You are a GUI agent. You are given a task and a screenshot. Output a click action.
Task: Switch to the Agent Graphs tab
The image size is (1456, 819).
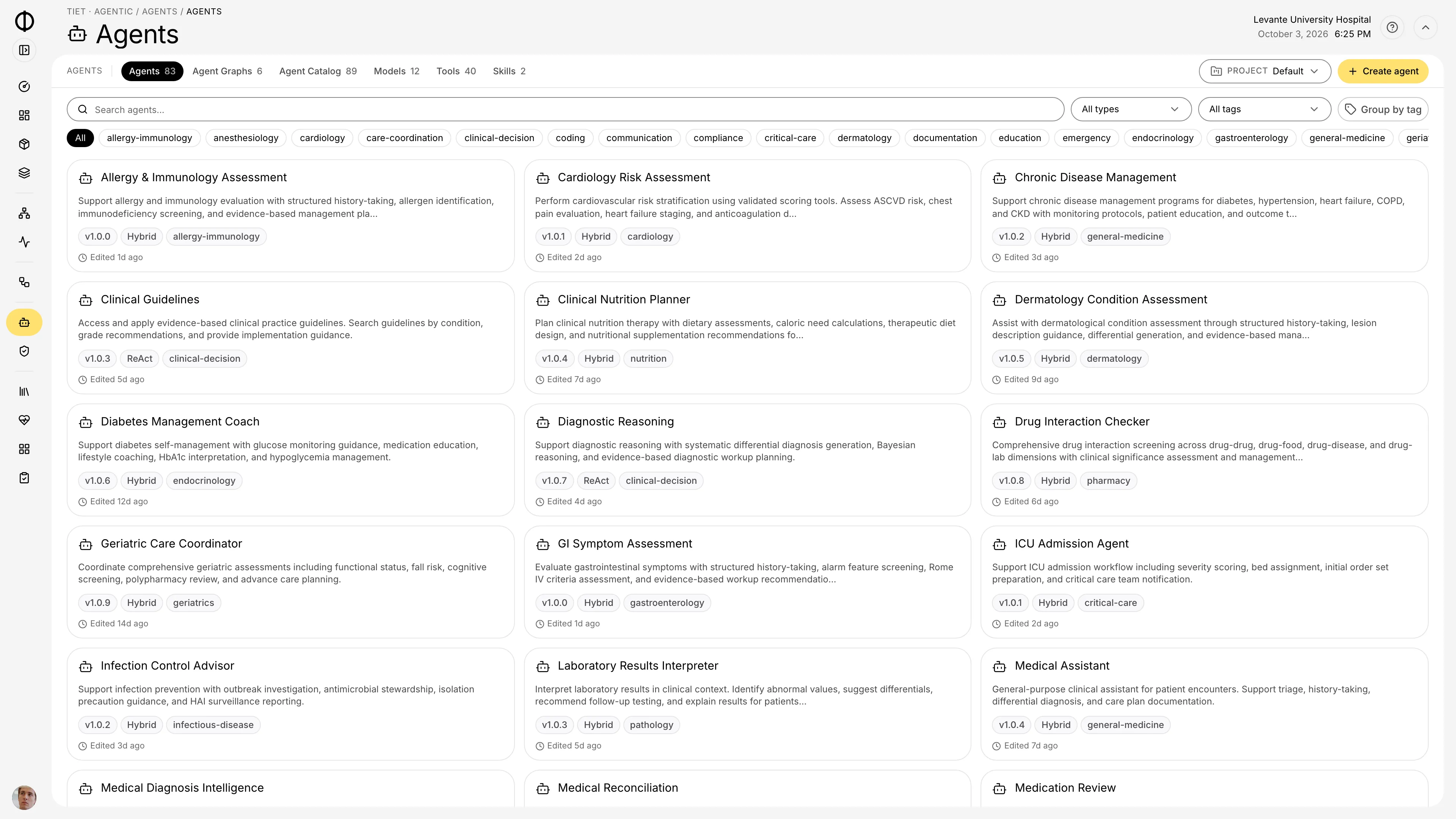pyautogui.click(x=227, y=71)
